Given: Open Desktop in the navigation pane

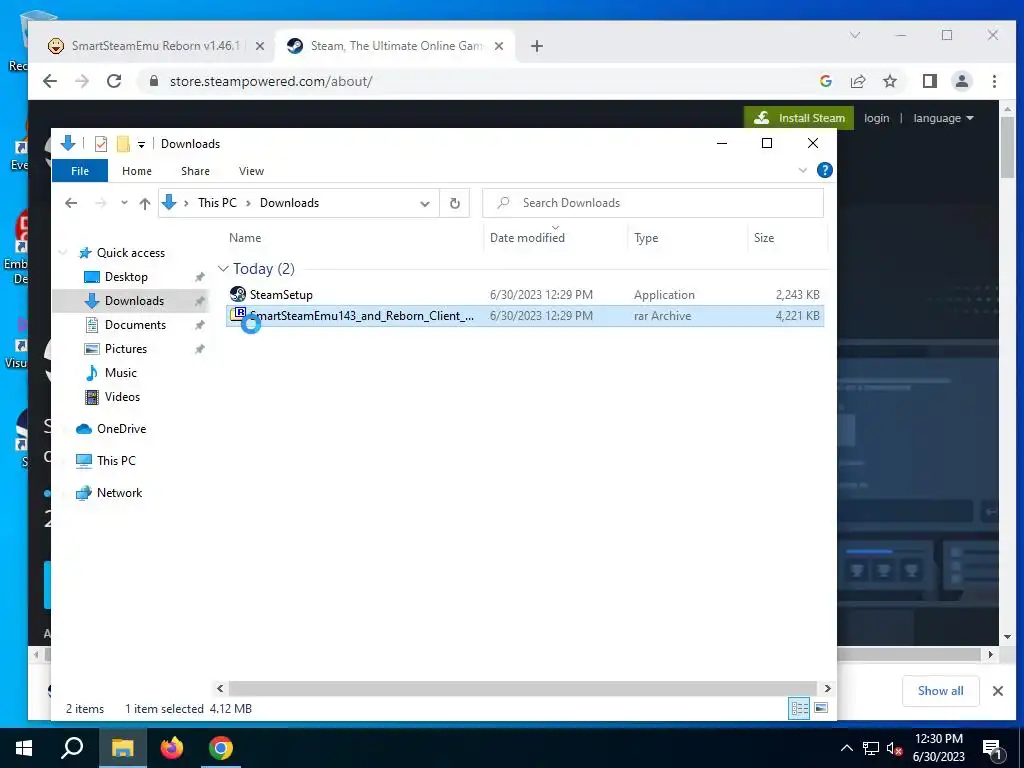Looking at the screenshot, I should pyautogui.click(x=126, y=277).
